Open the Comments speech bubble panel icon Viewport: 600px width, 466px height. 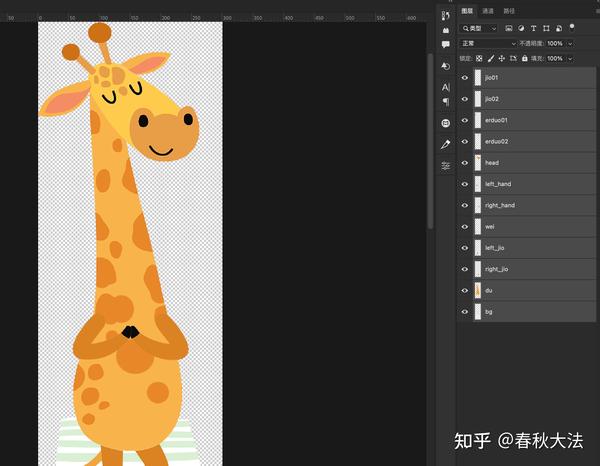coord(445,44)
